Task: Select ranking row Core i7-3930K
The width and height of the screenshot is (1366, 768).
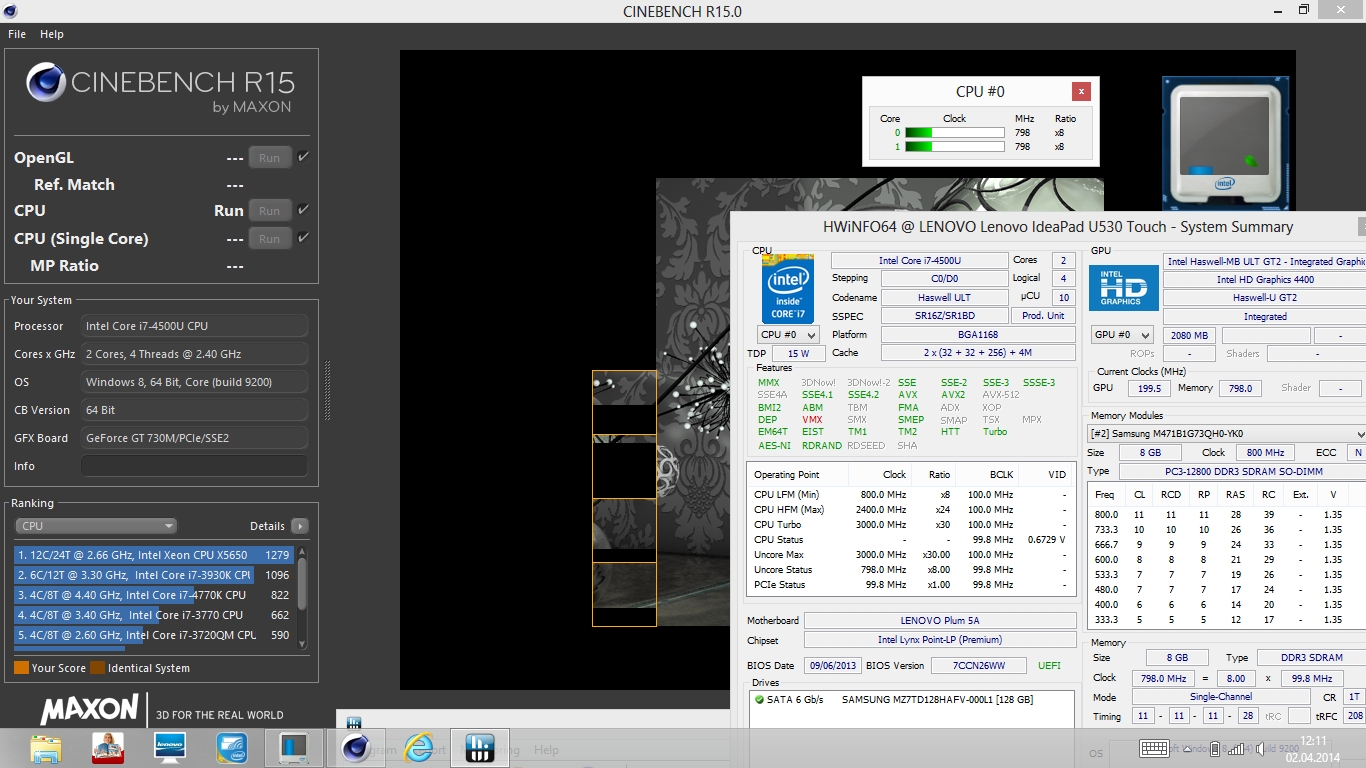Action: [154, 575]
